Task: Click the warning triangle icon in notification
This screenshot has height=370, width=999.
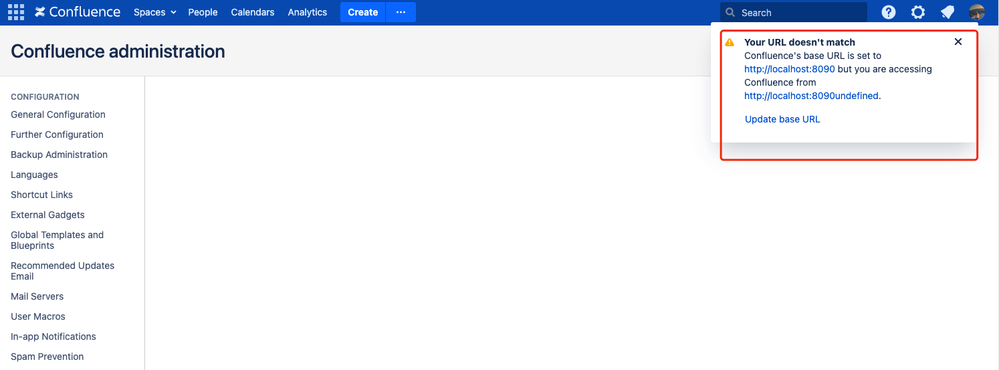Action: coord(729,42)
